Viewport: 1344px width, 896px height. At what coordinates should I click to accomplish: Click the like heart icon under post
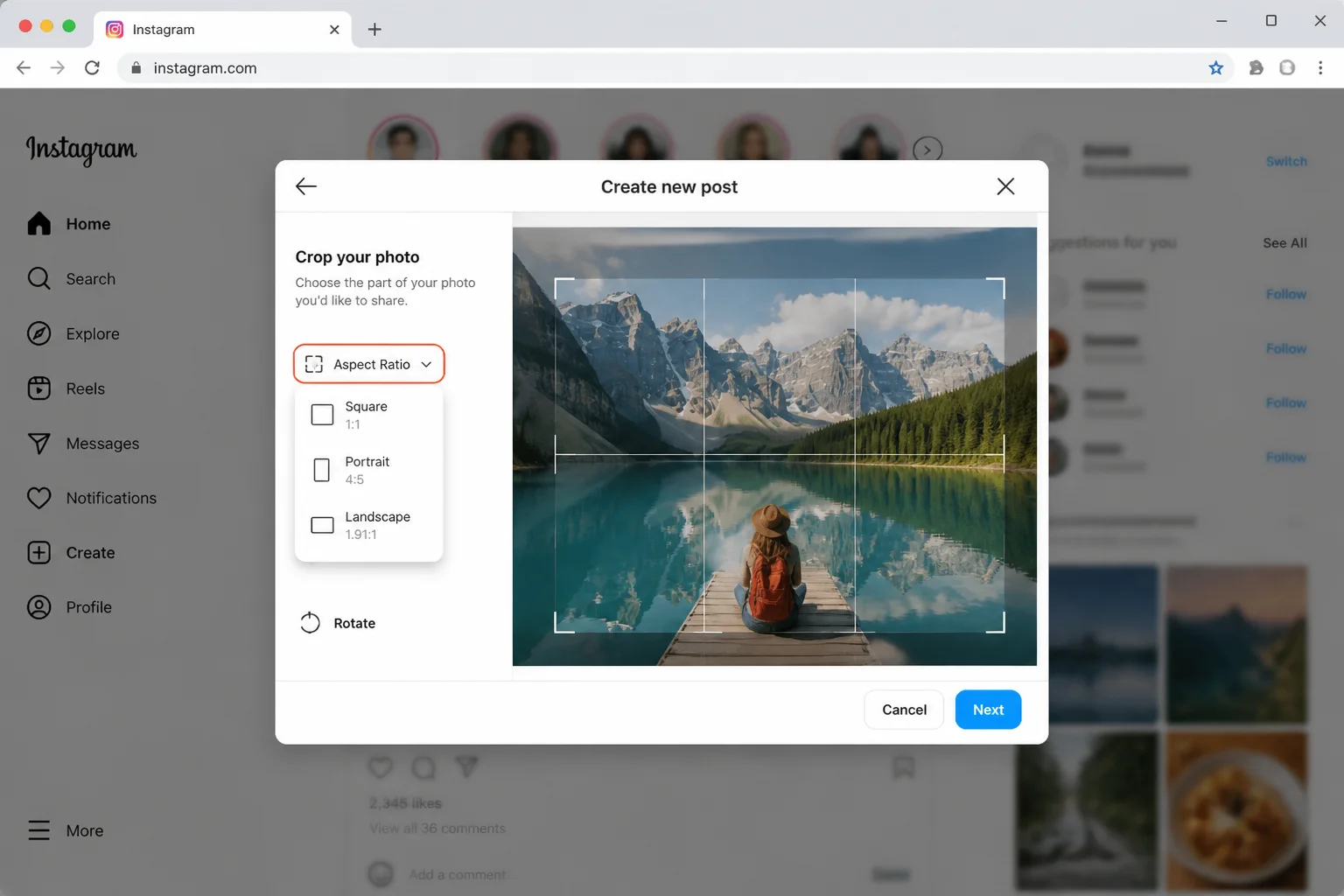(x=380, y=768)
